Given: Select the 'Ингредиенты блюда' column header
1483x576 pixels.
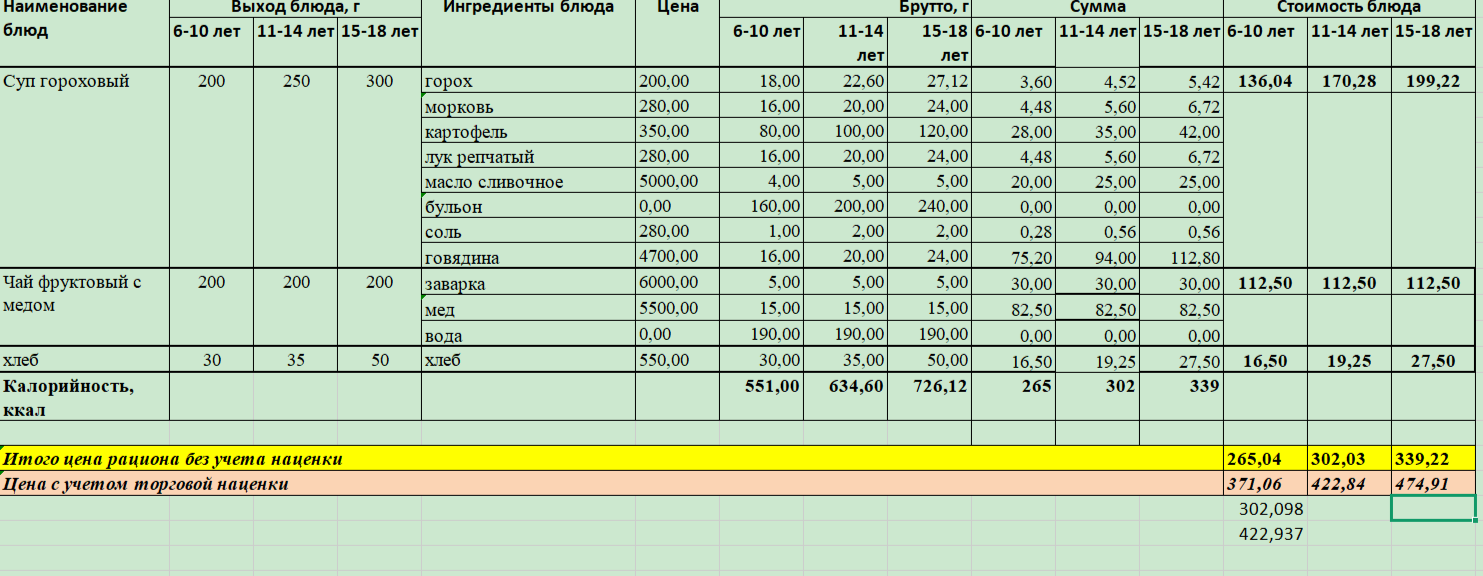Looking at the screenshot, I should click(x=528, y=8).
